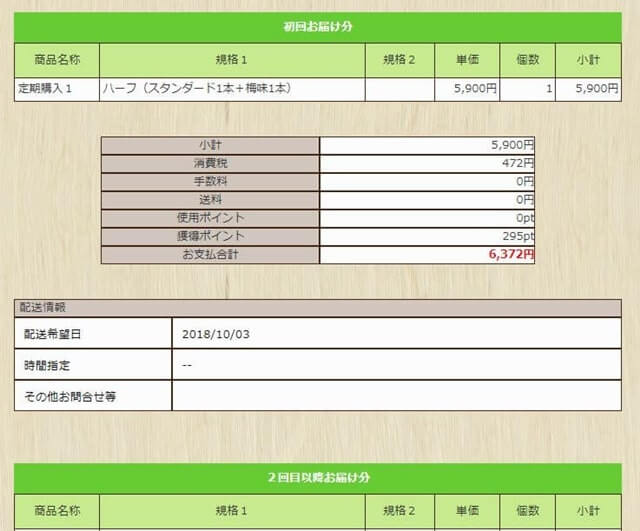Click the 送料 label

click(x=210, y=200)
